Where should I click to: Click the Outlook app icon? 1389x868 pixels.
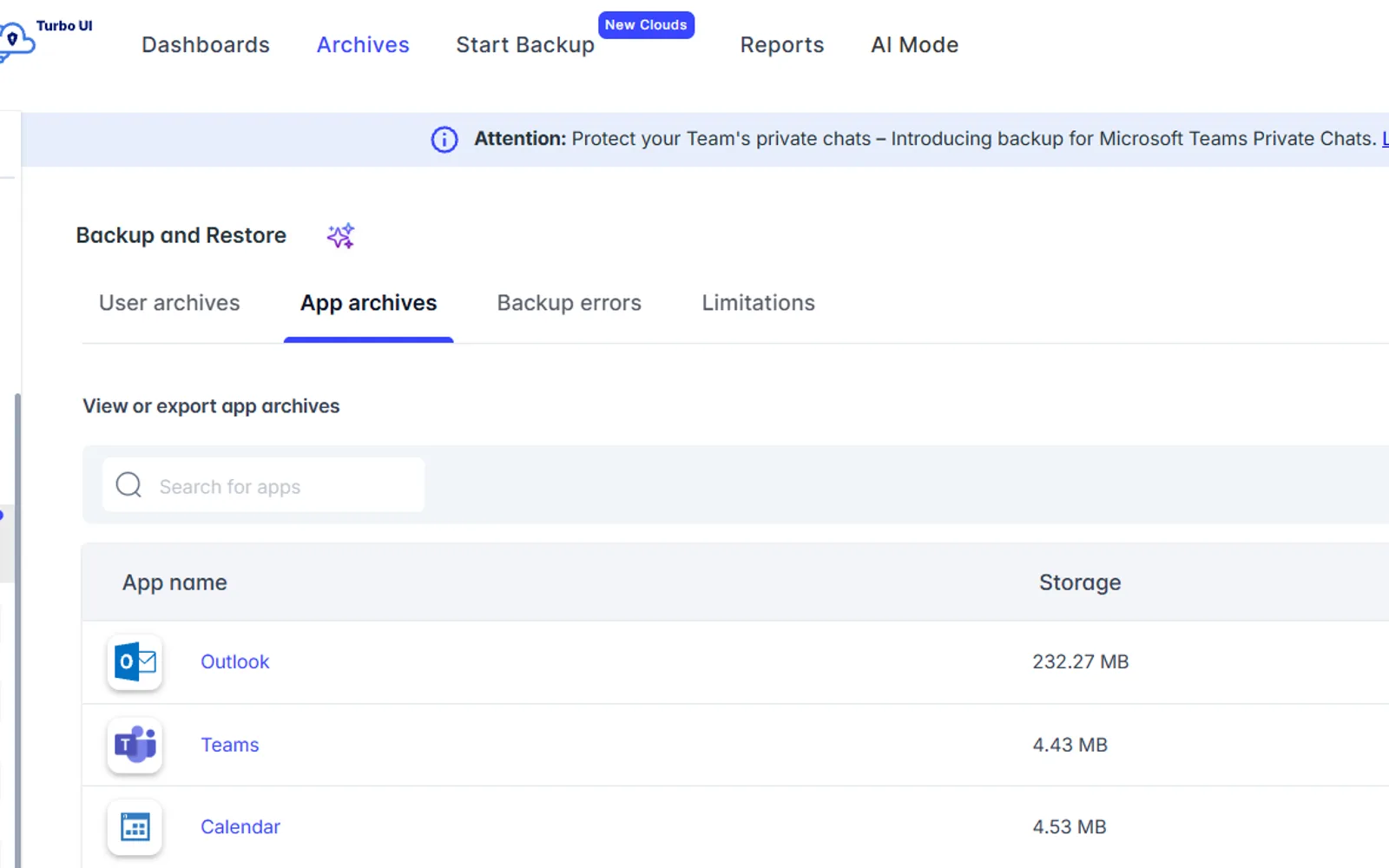(x=135, y=661)
